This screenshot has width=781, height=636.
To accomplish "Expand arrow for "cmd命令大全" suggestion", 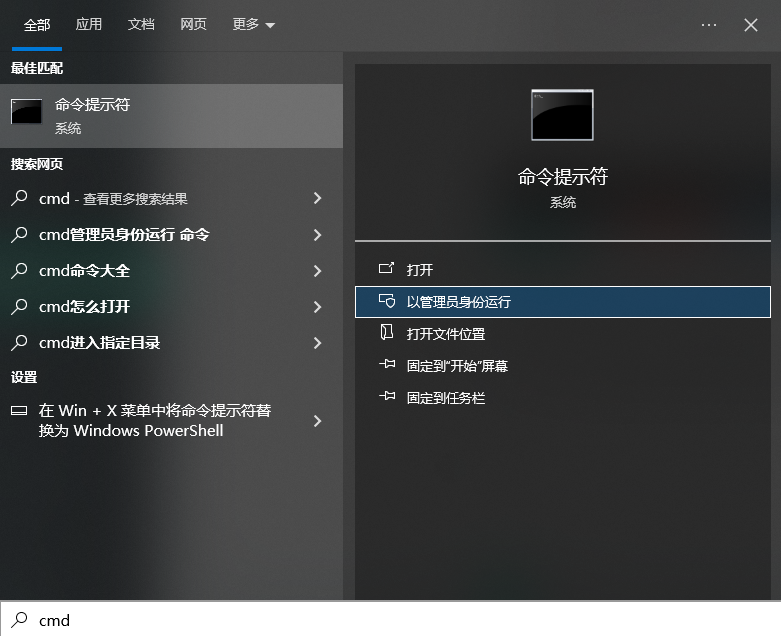I will tap(317, 271).
